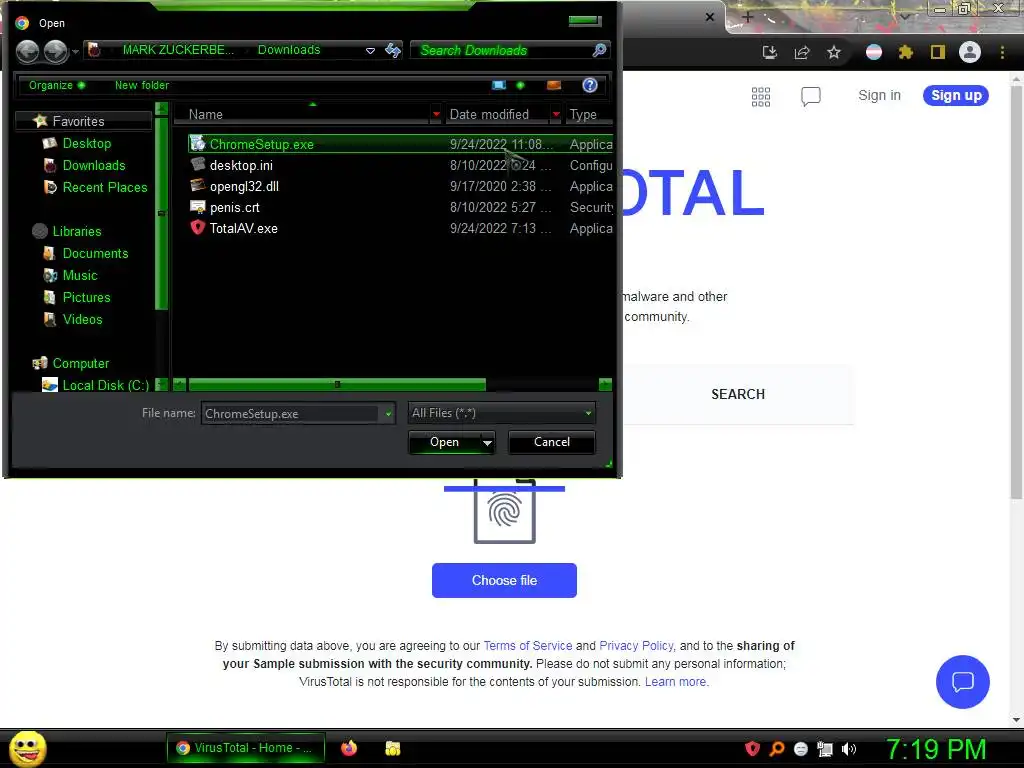This screenshot has height=768, width=1024.
Task: Open Chrome three-dot menu
Action: pyautogui.click(x=1002, y=52)
